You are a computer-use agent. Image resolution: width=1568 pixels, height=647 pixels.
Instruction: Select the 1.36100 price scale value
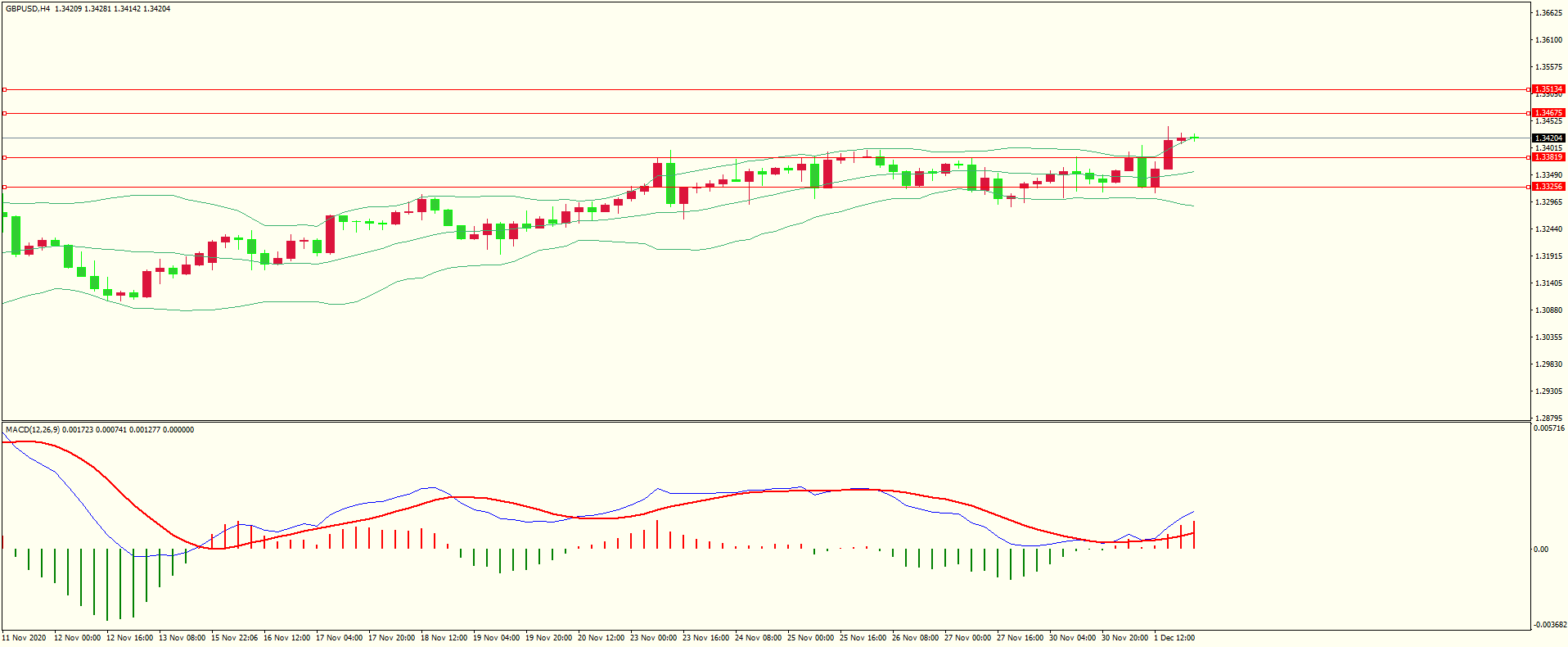pyautogui.click(x=1548, y=40)
